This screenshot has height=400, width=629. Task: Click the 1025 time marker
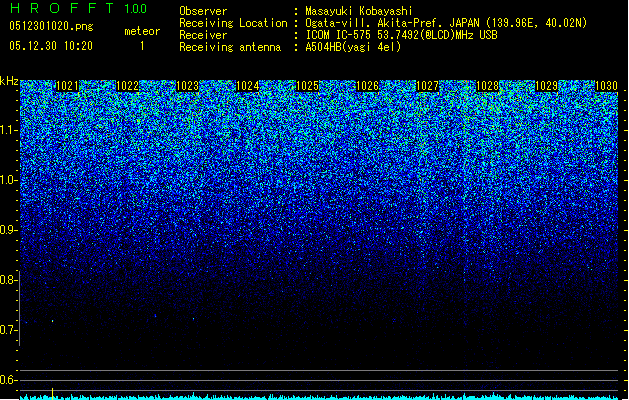point(307,86)
